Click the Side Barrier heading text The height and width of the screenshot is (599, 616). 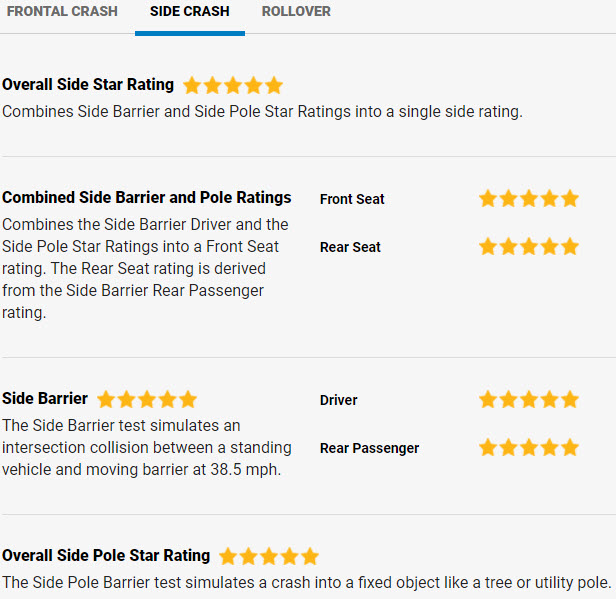(45, 399)
